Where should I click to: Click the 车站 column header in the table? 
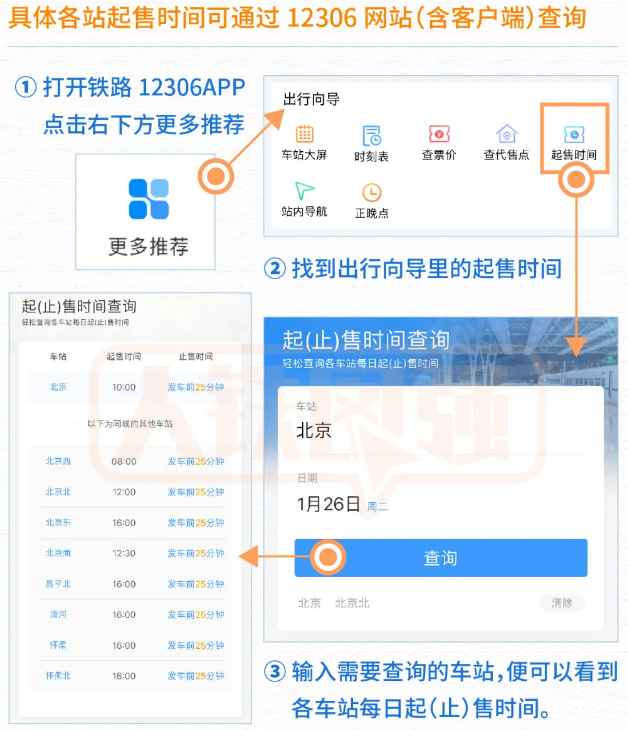click(58, 357)
